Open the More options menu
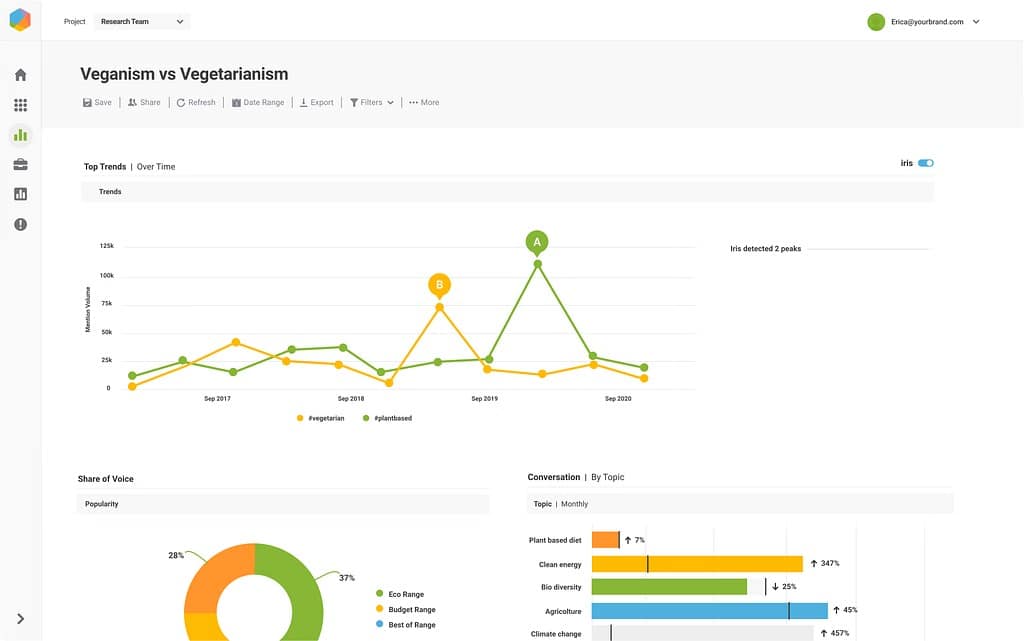1024x641 pixels. 424,101
